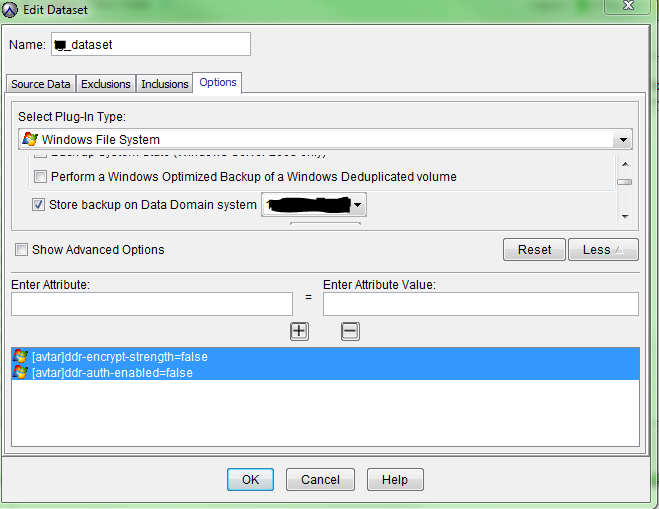Click the options list scroll up arrow
This screenshot has height=509, width=659.
pos(625,164)
